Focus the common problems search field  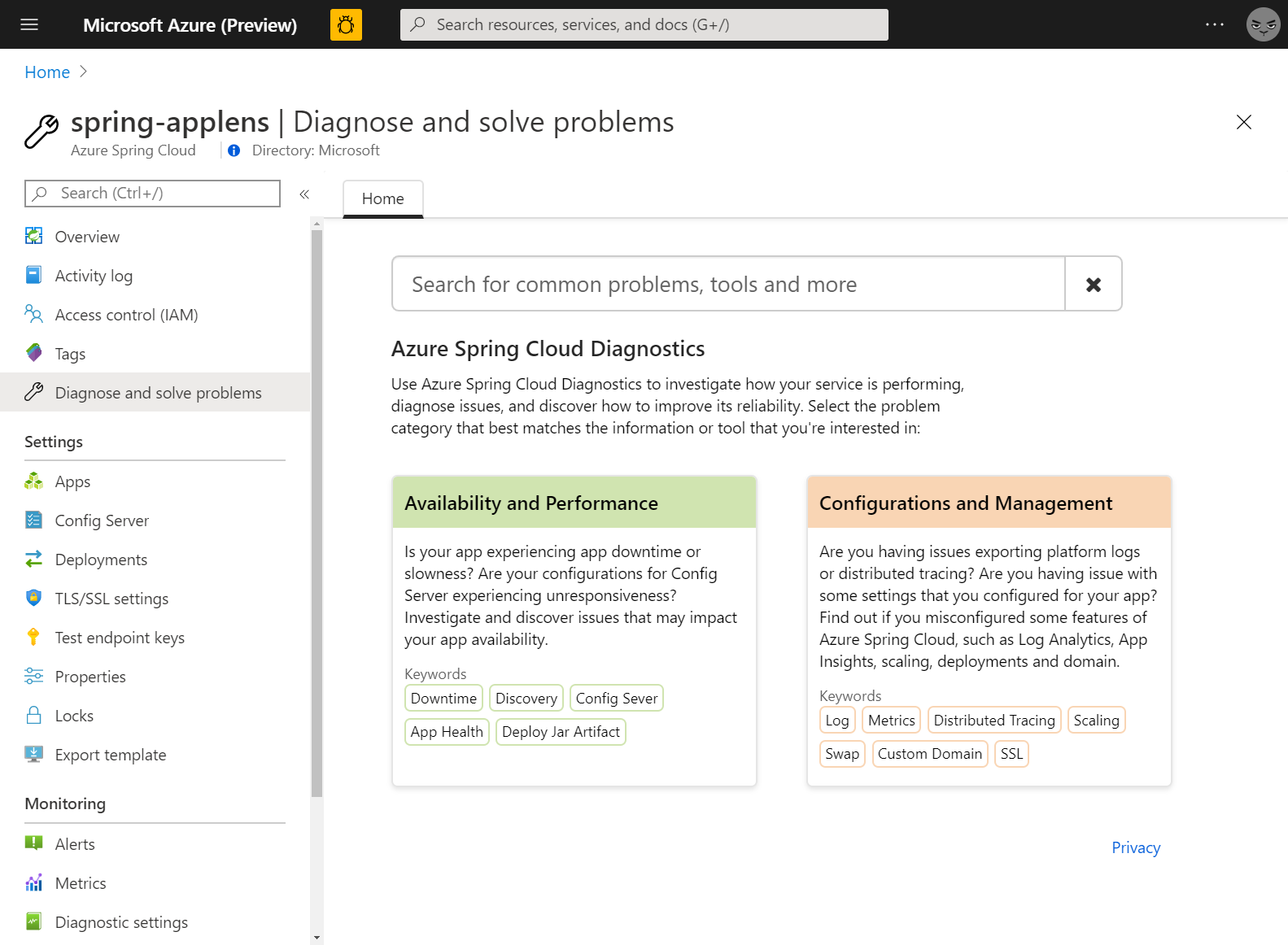728,284
